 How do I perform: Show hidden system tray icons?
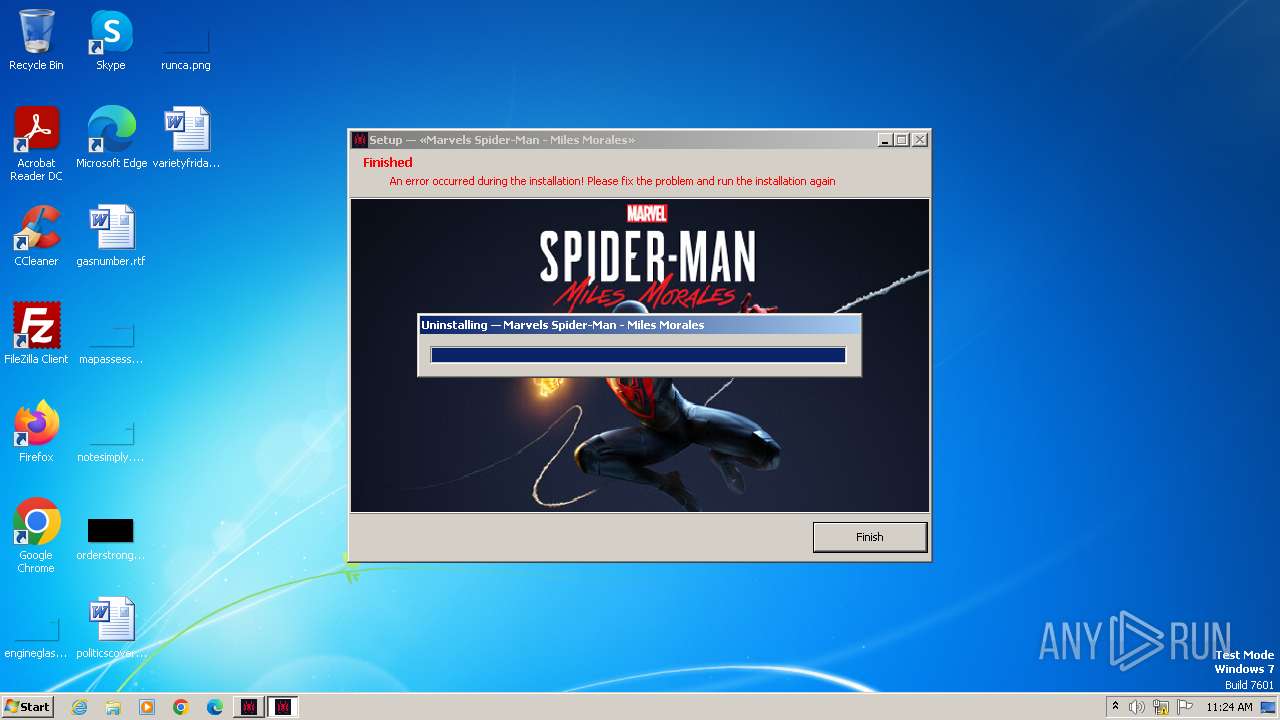[x=1116, y=707]
